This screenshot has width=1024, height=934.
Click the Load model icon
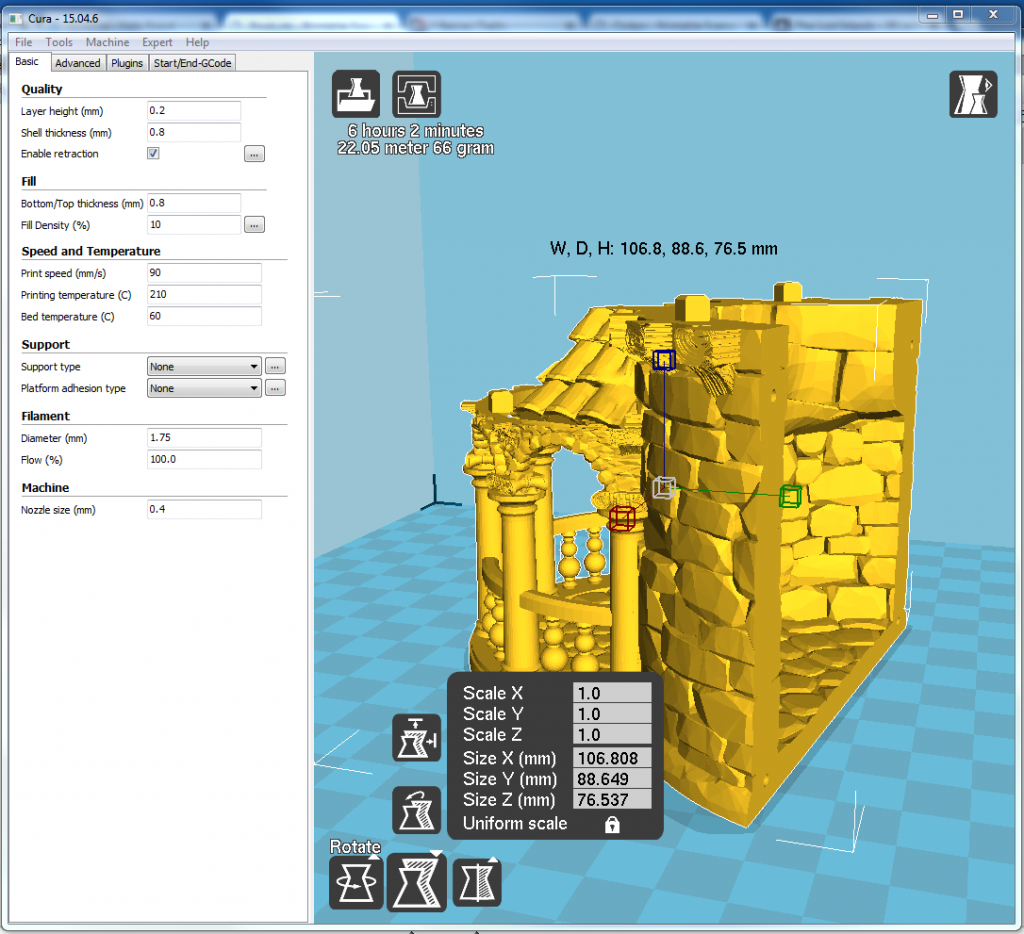coord(355,95)
